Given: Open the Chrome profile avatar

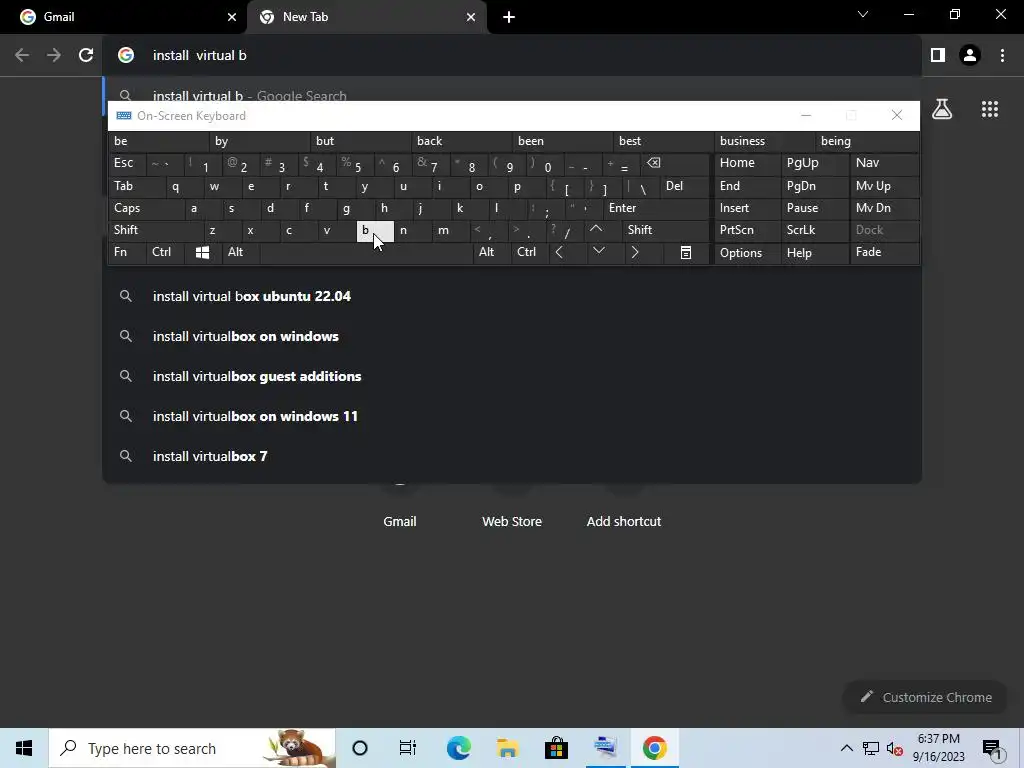Looking at the screenshot, I should pyautogui.click(x=970, y=56).
